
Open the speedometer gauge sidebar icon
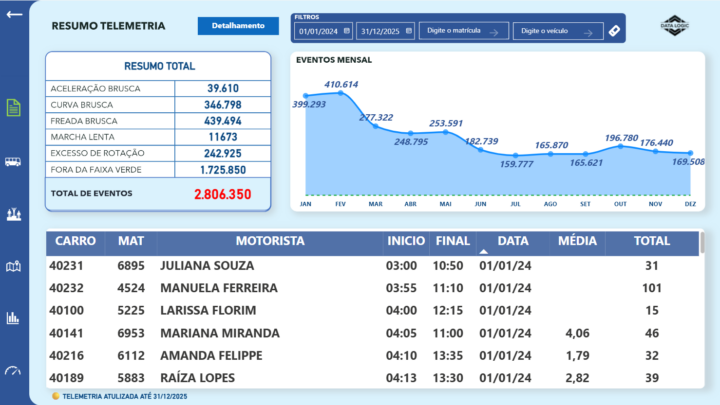[14, 370]
